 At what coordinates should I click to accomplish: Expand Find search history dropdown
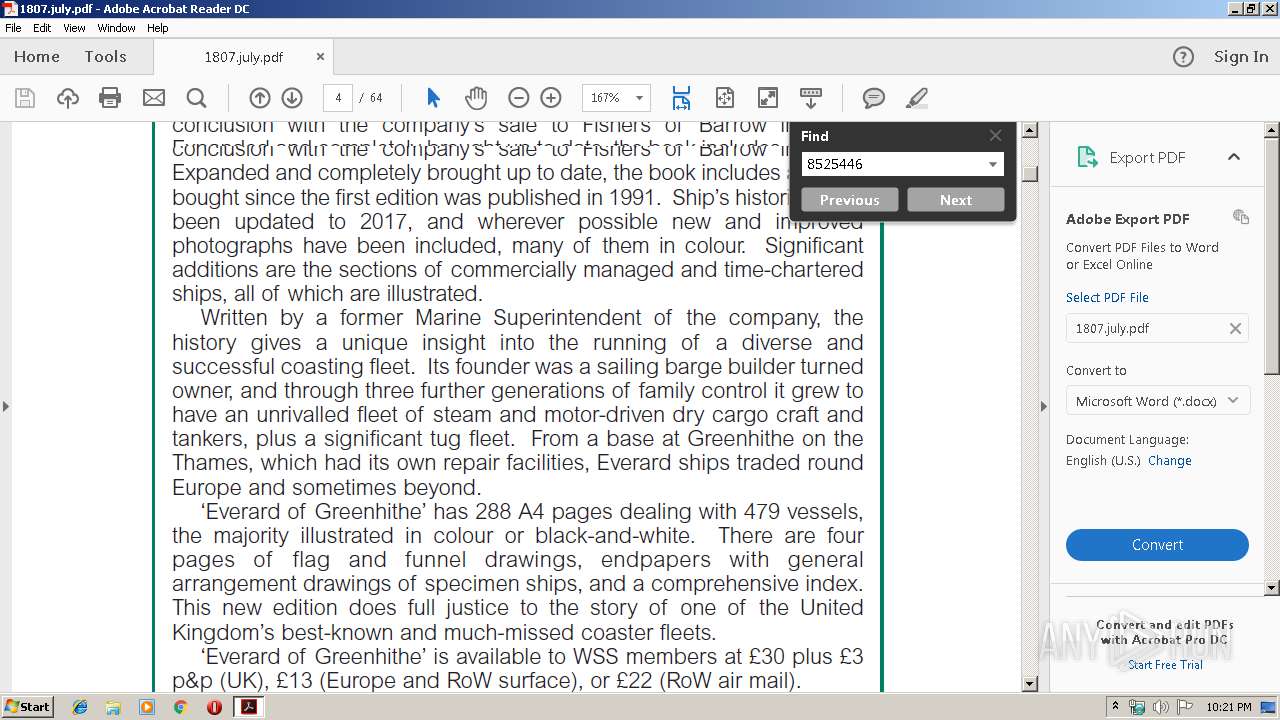(993, 164)
